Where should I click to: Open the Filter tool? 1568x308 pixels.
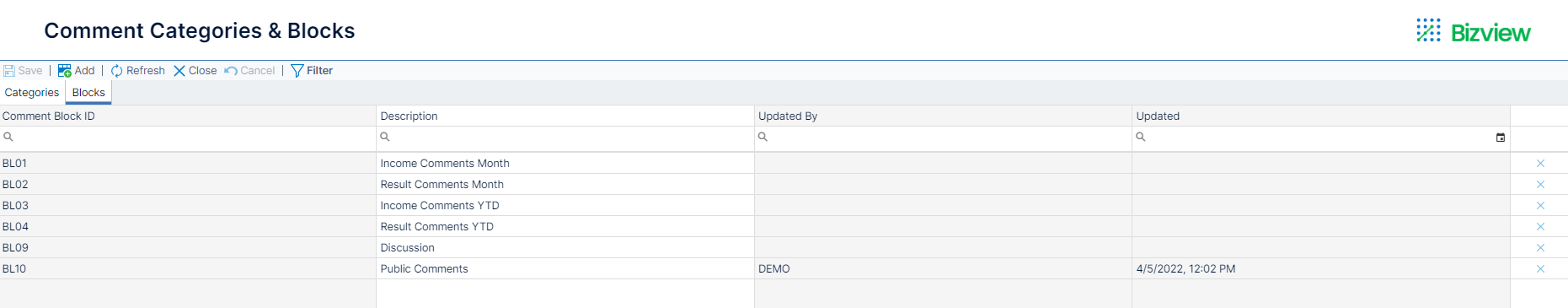pyautogui.click(x=312, y=71)
